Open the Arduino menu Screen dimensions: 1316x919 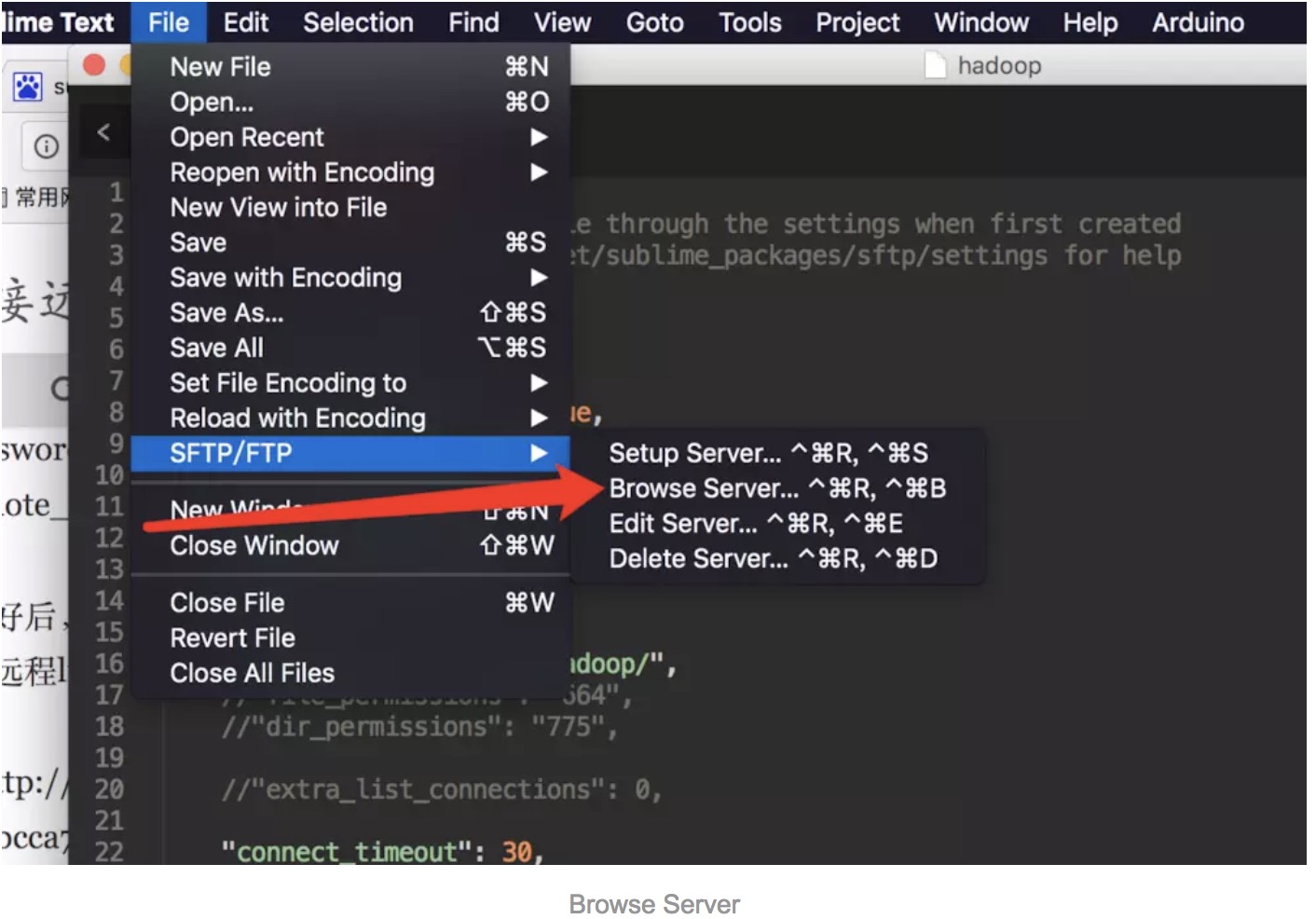click(x=1198, y=22)
